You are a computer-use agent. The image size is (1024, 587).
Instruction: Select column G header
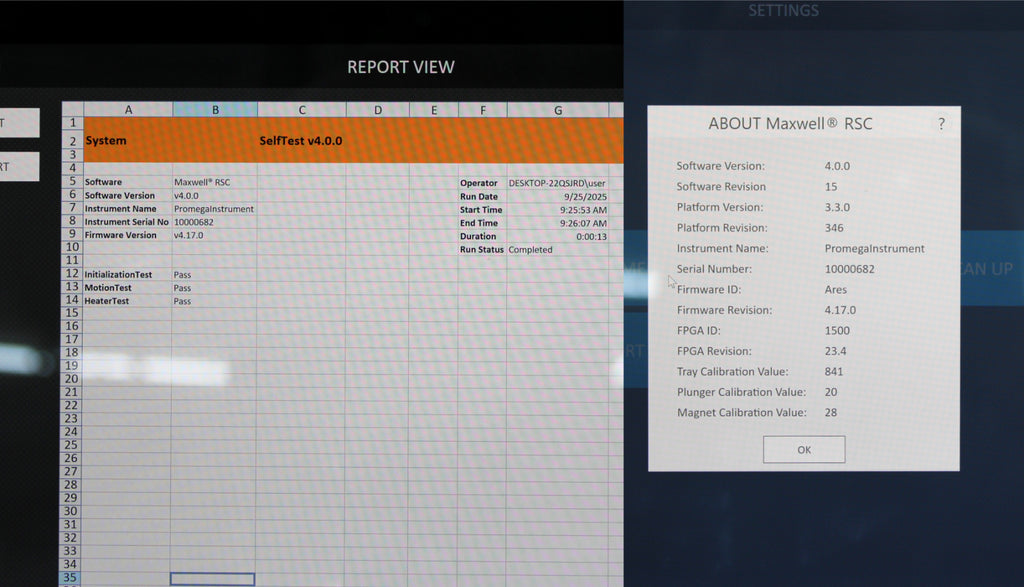click(x=557, y=109)
